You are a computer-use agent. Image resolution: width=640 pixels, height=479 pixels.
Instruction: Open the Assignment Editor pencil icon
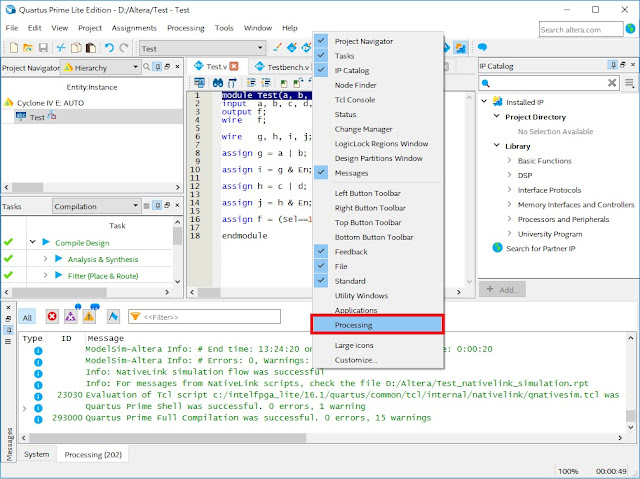(277, 48)
